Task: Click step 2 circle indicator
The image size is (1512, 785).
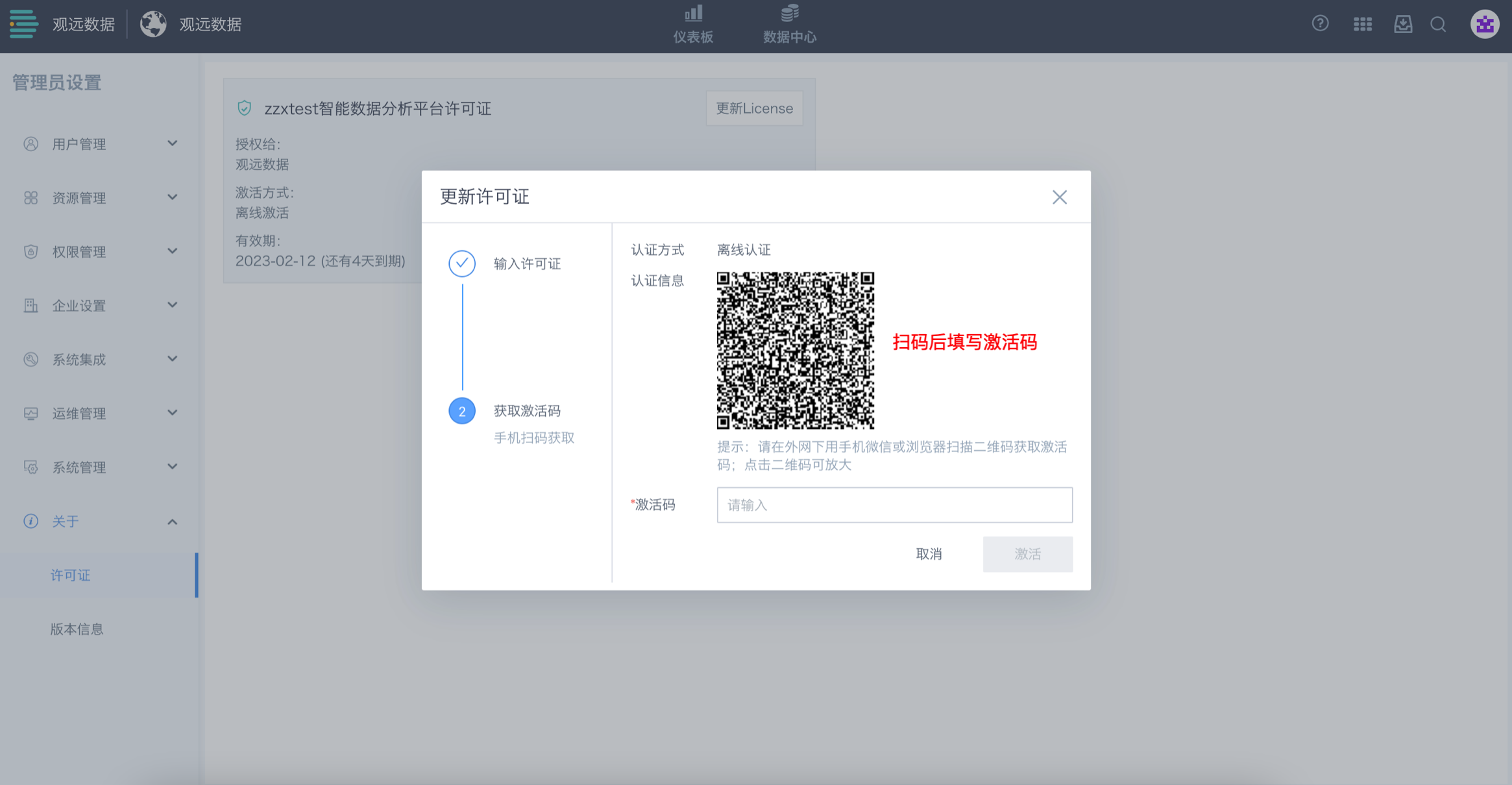Action: coord(462,411)
